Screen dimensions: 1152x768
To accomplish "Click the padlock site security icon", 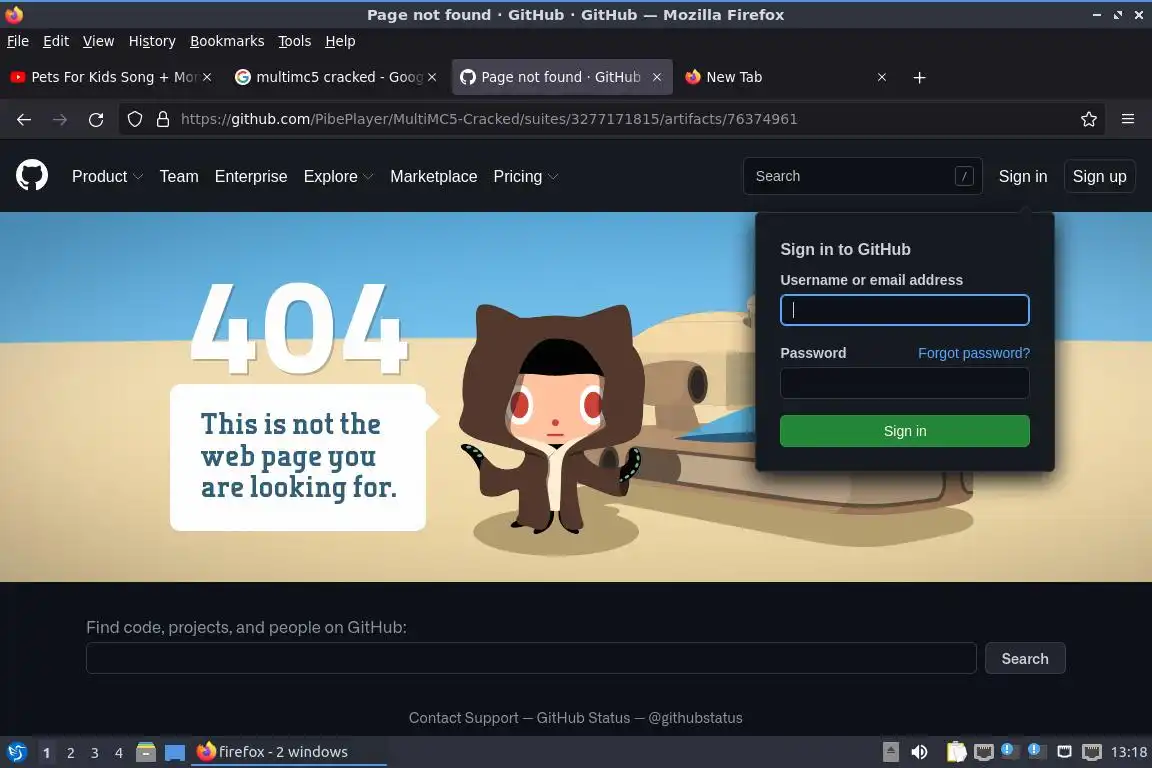I will 163,119.
